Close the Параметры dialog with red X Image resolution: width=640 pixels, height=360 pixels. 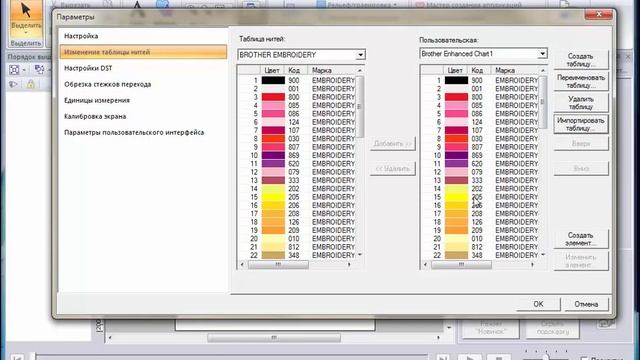pyautogui.click(x=598, y=14)
